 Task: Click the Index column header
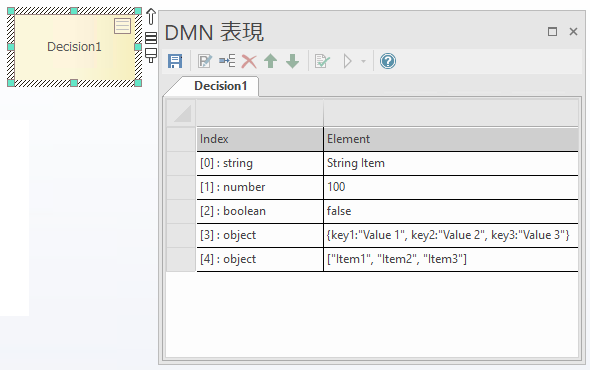coord(260,139)
